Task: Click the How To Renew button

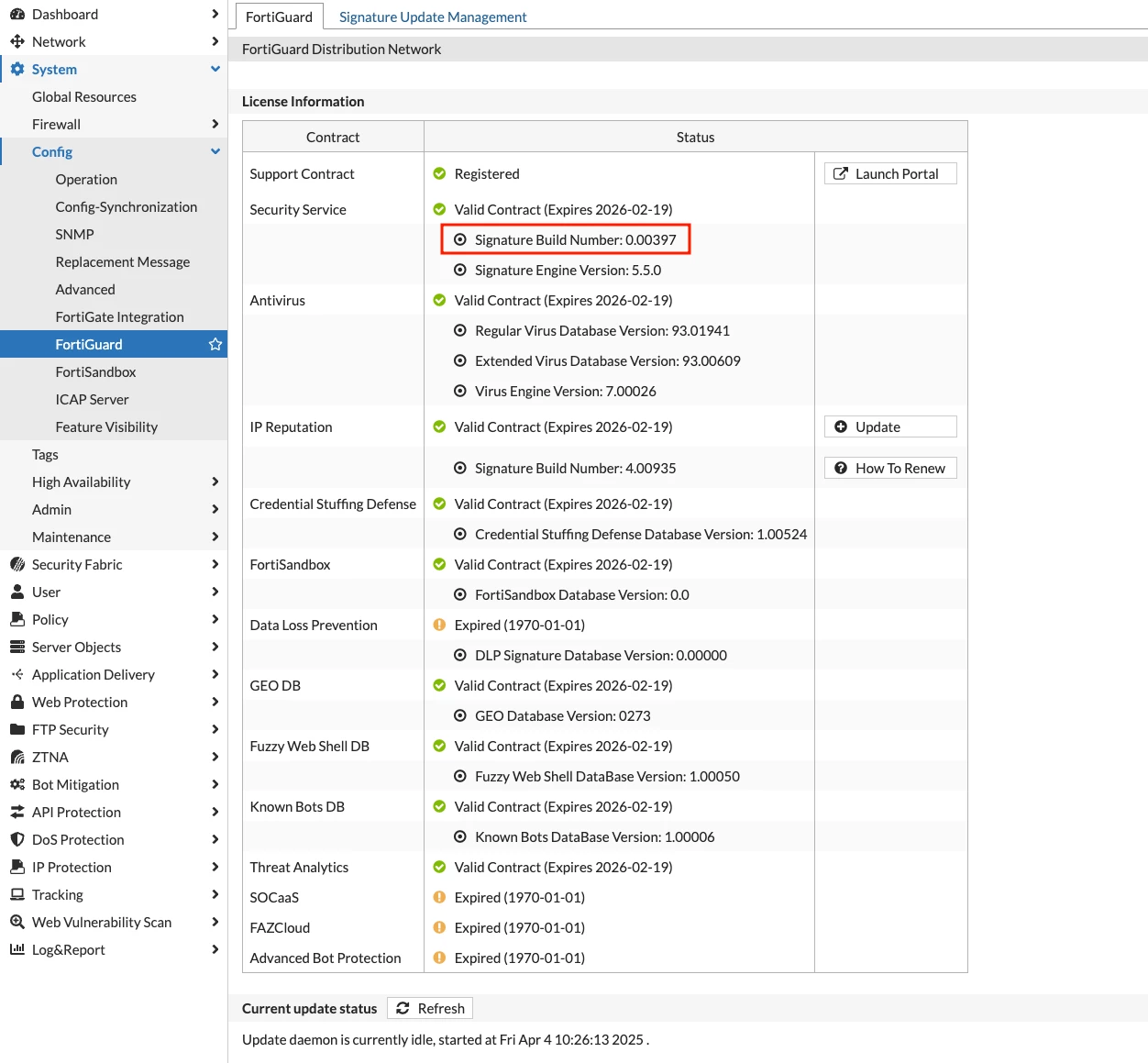Action: coord(890,468)
